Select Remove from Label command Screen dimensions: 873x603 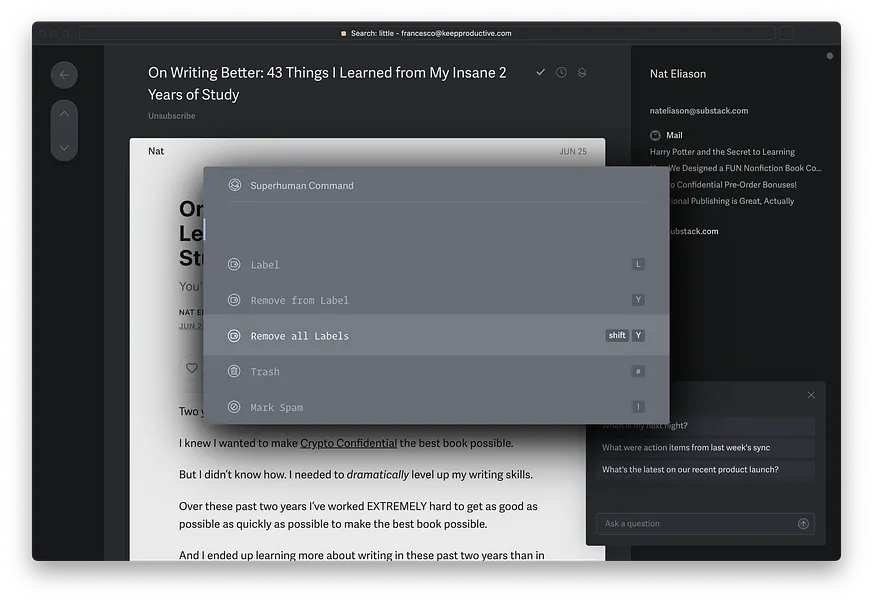point(436,300)
